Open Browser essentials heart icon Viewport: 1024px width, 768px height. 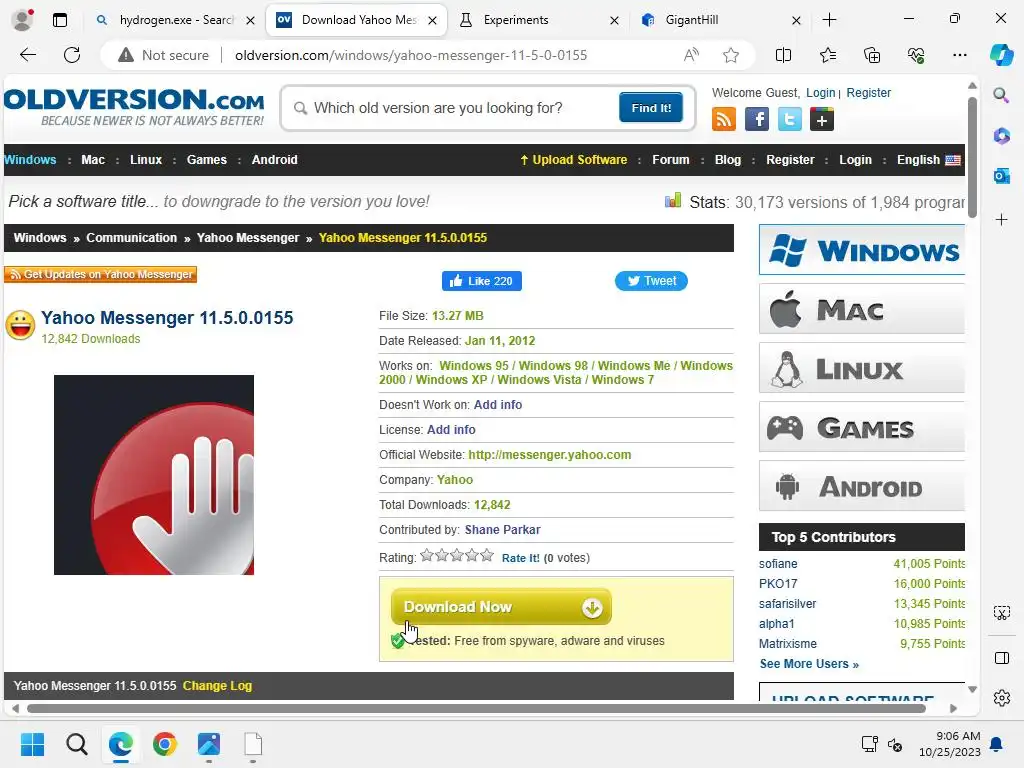tap(916, 56)
